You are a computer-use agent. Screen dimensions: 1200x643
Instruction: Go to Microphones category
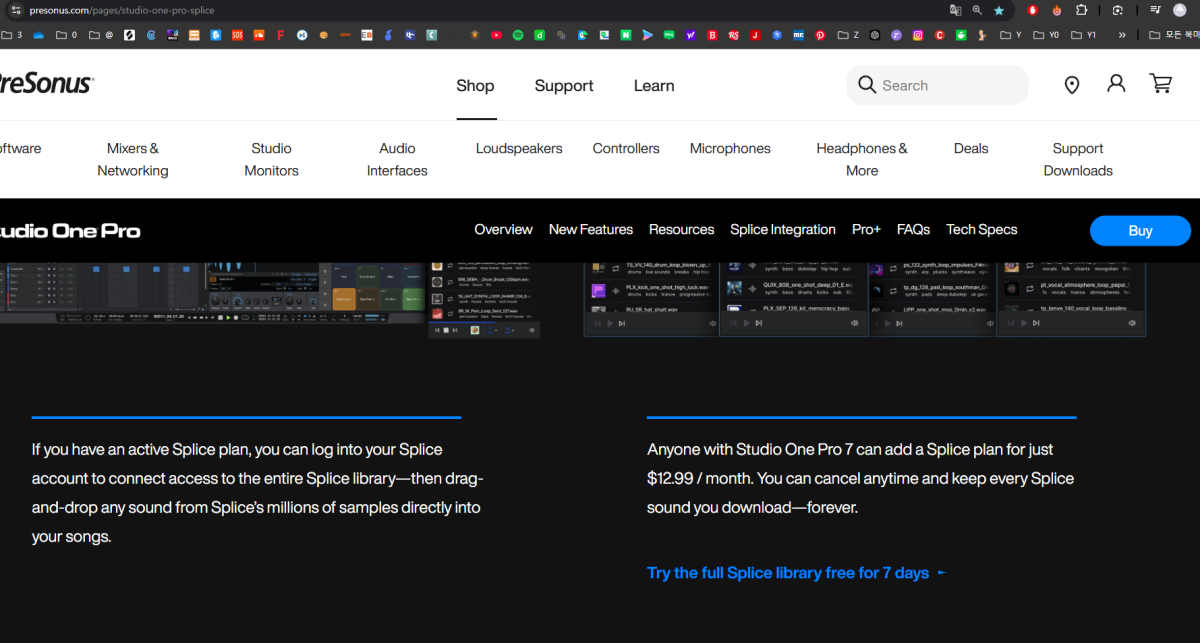(x=730, y=149)
